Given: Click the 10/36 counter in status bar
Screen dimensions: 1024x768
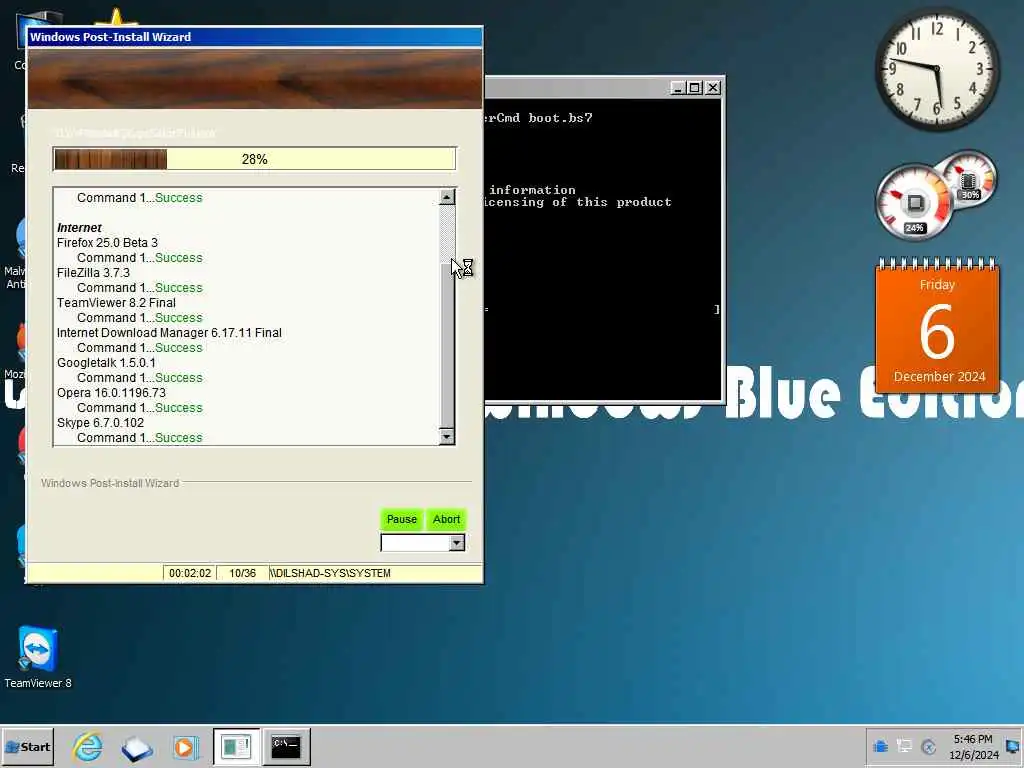Looking at the screenshot, I should coord(242,573).
